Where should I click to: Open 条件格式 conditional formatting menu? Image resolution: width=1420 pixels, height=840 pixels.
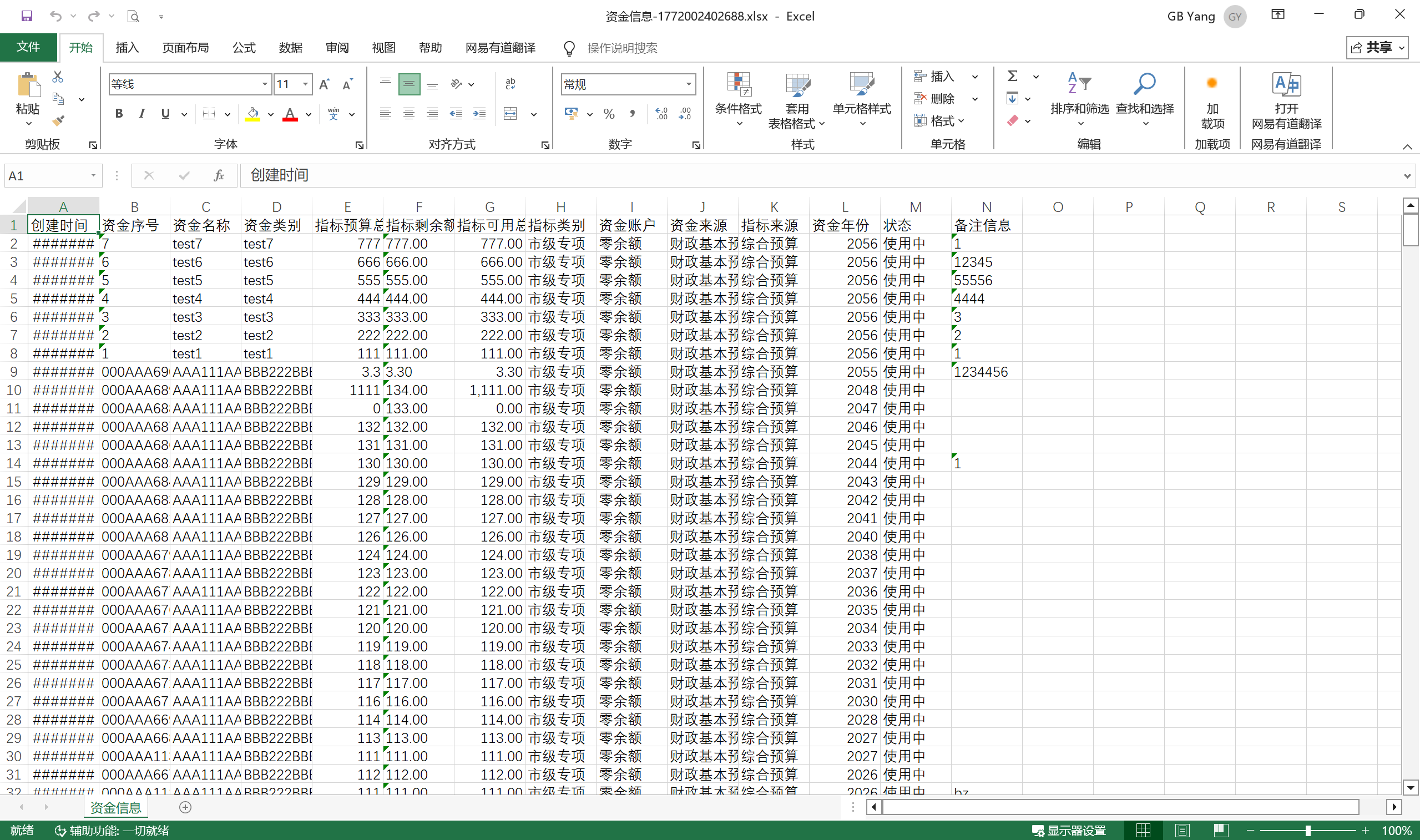738,100
